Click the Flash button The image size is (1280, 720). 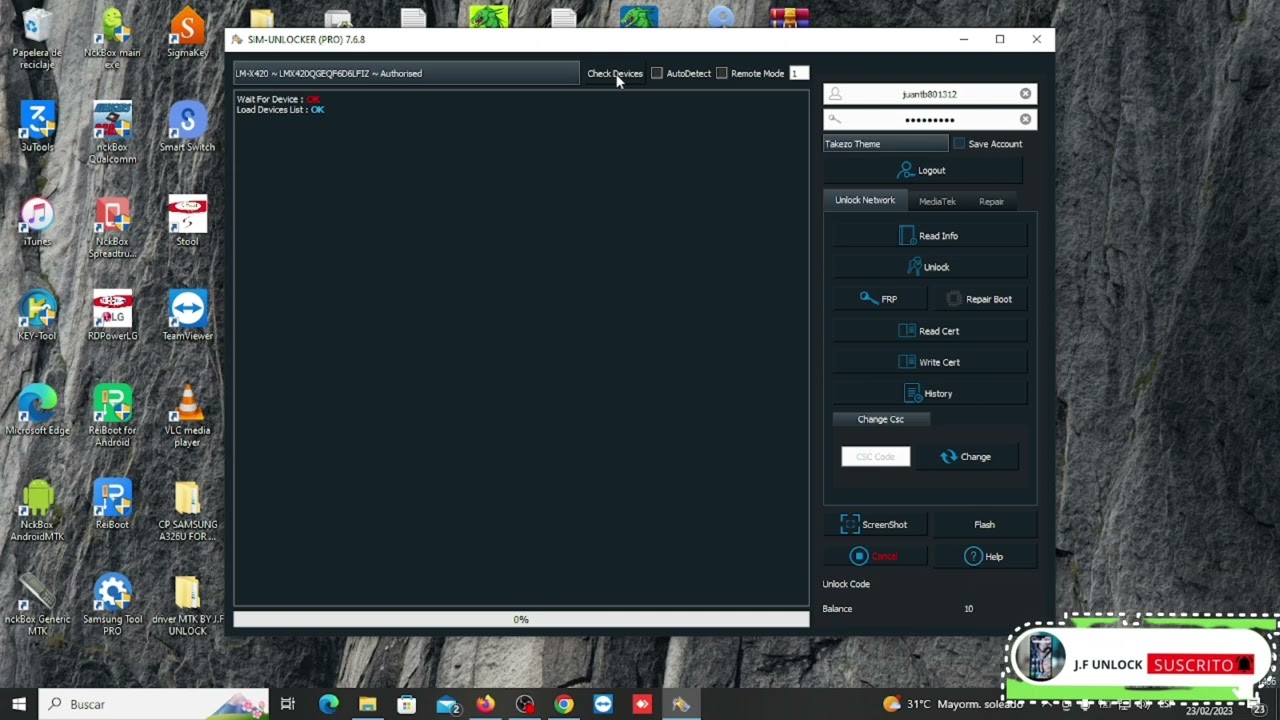(x=984, y=524)
